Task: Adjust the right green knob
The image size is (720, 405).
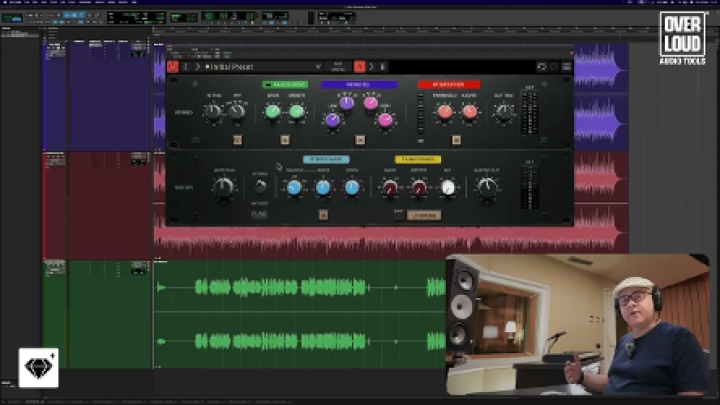Action: point(297,111)
